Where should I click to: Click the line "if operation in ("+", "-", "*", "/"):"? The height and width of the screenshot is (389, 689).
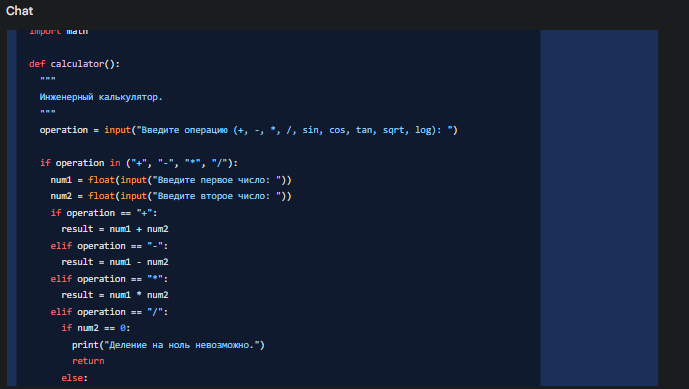point(139,163)
